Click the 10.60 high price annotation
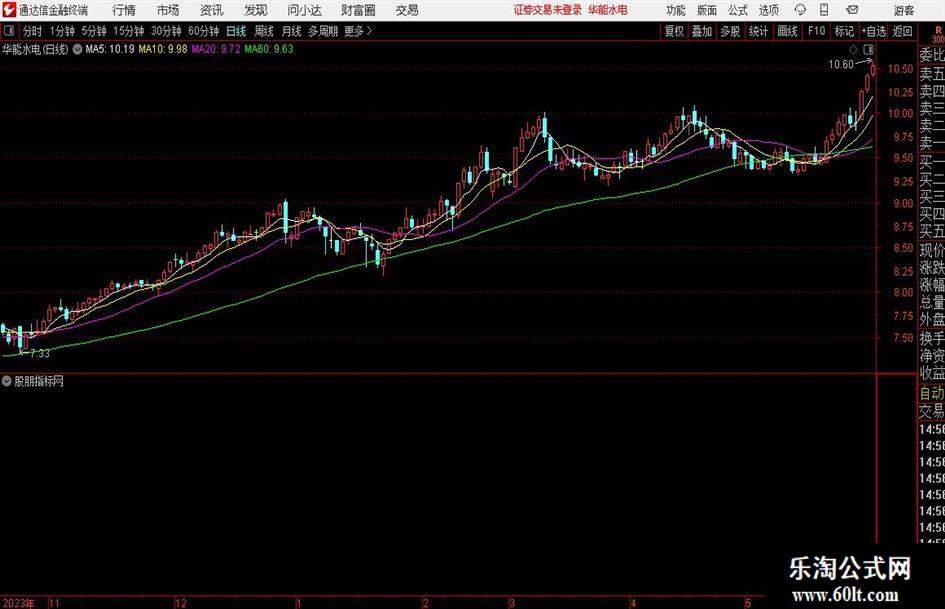The height and width of the screenshot is (609, 945). [x=841, y=65]
